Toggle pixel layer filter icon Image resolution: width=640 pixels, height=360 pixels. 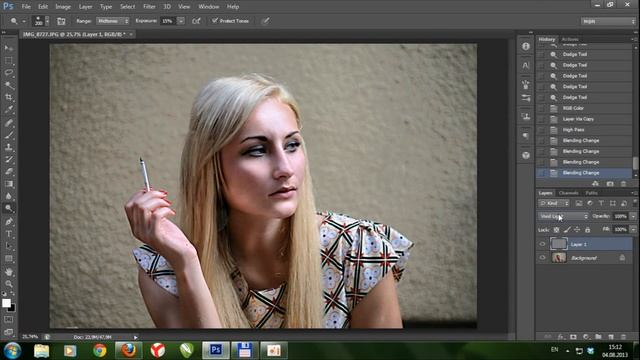click(x=579, y=203)
